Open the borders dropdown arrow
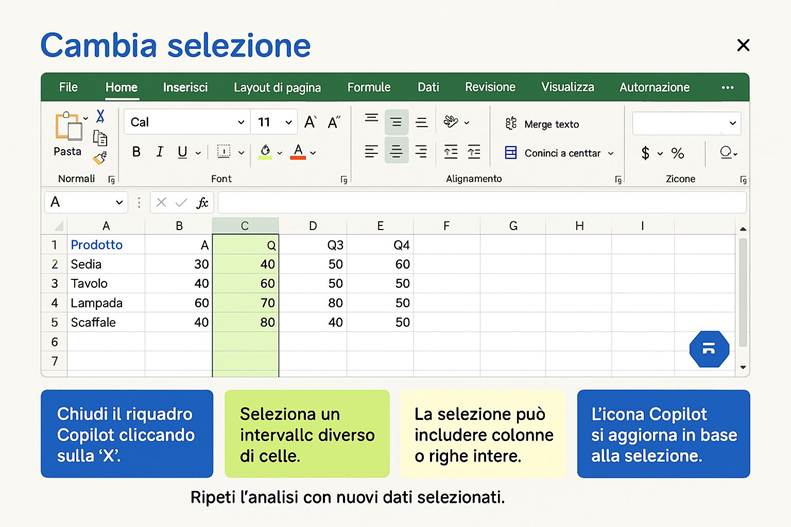The width and height of the screenshot is (791, 527). pos(241,153)
